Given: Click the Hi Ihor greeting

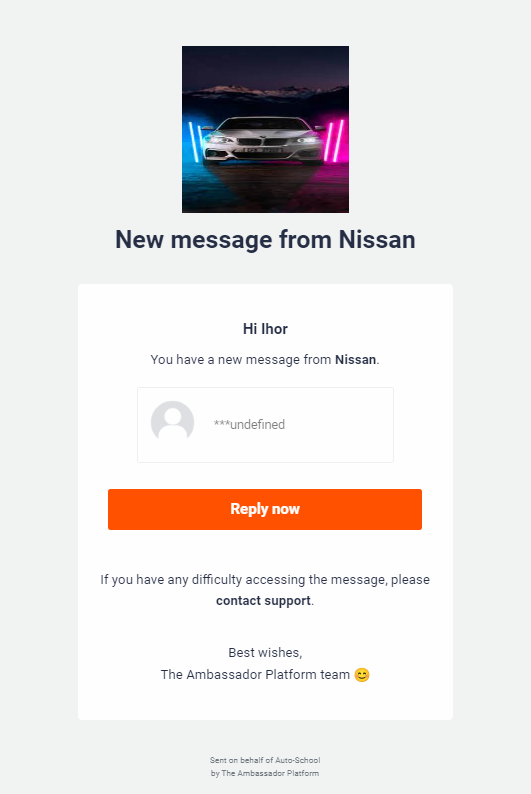Looking at the screenshot, I should [x=265, y=329].
